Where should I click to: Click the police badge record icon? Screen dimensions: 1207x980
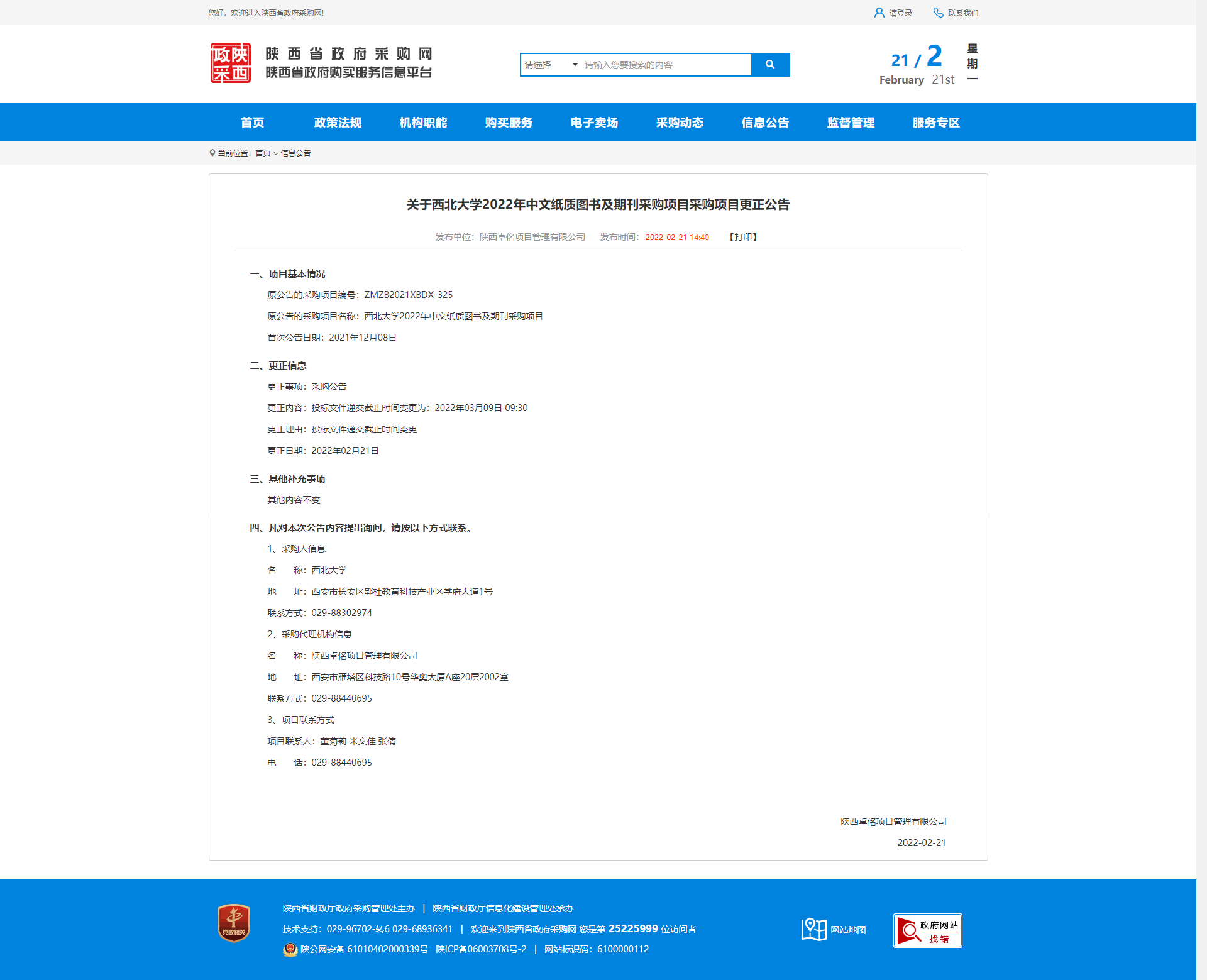coord(290,949)
